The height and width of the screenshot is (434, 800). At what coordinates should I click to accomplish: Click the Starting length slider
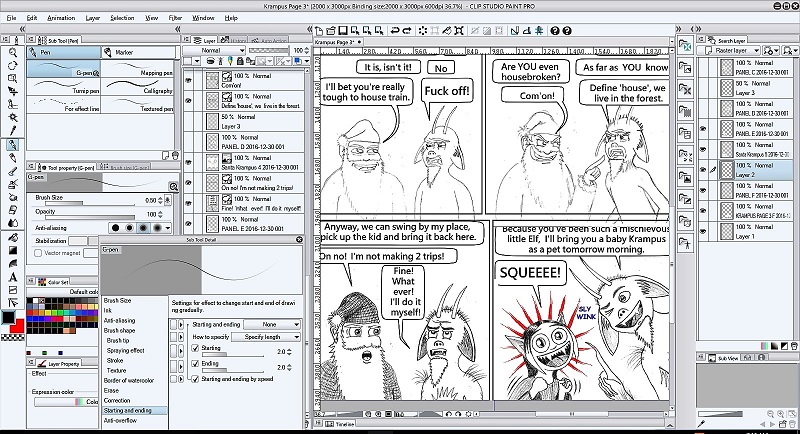232,355
